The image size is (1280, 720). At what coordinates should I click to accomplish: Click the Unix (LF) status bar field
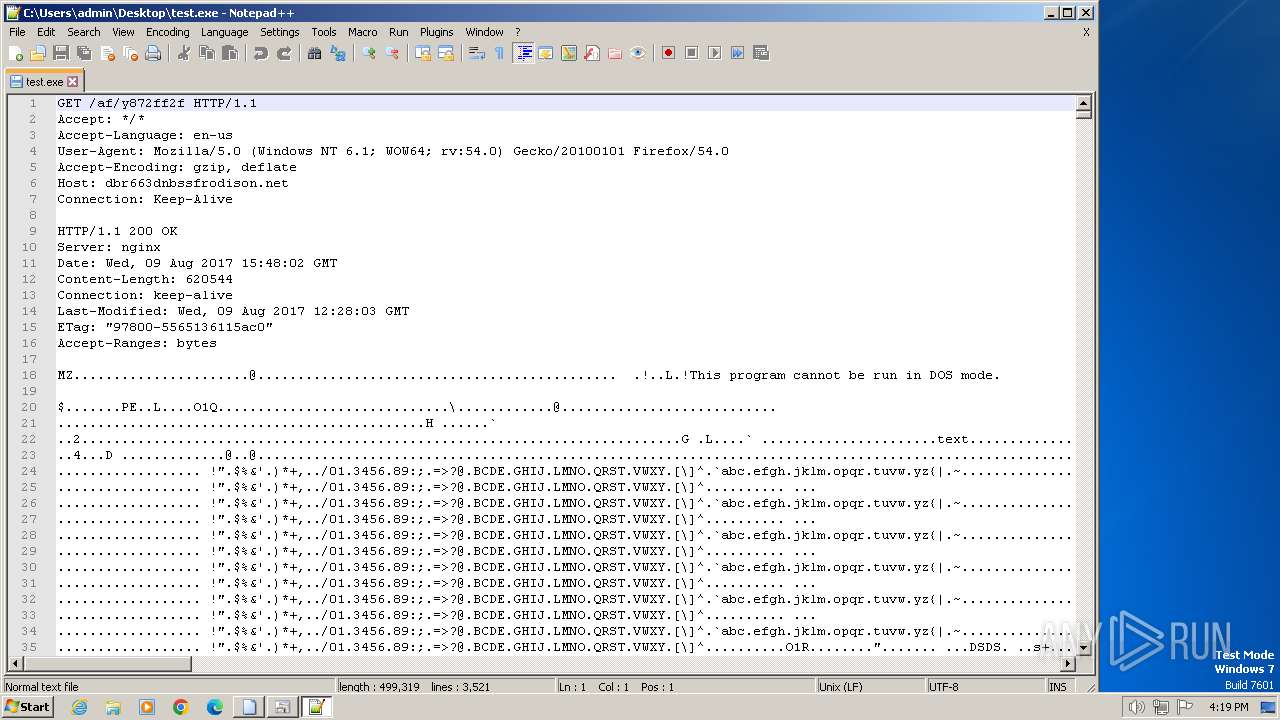(870, 687)
